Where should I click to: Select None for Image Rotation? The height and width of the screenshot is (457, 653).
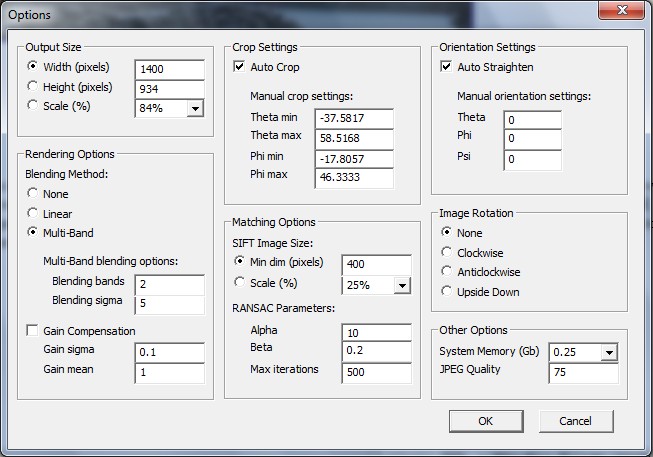(x=446, y=232)
